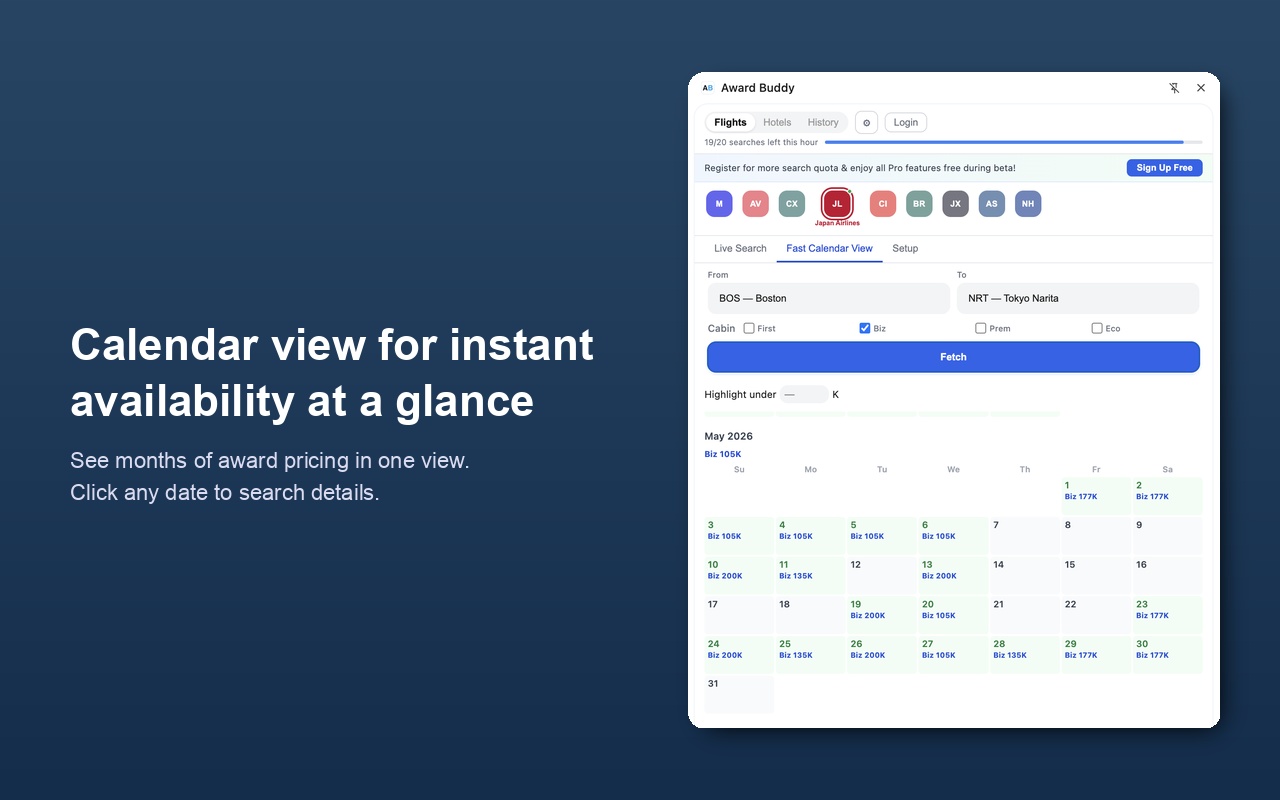The height and width of the screenshot is (800, 1280).
Task: Click May 31 calendar date
Action: 739,694
